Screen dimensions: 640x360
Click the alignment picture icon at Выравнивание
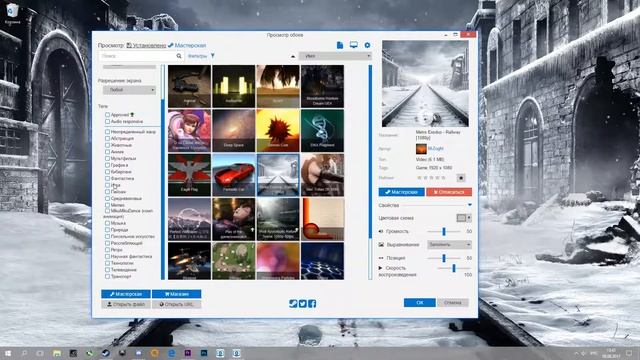[x=381, y=244]
